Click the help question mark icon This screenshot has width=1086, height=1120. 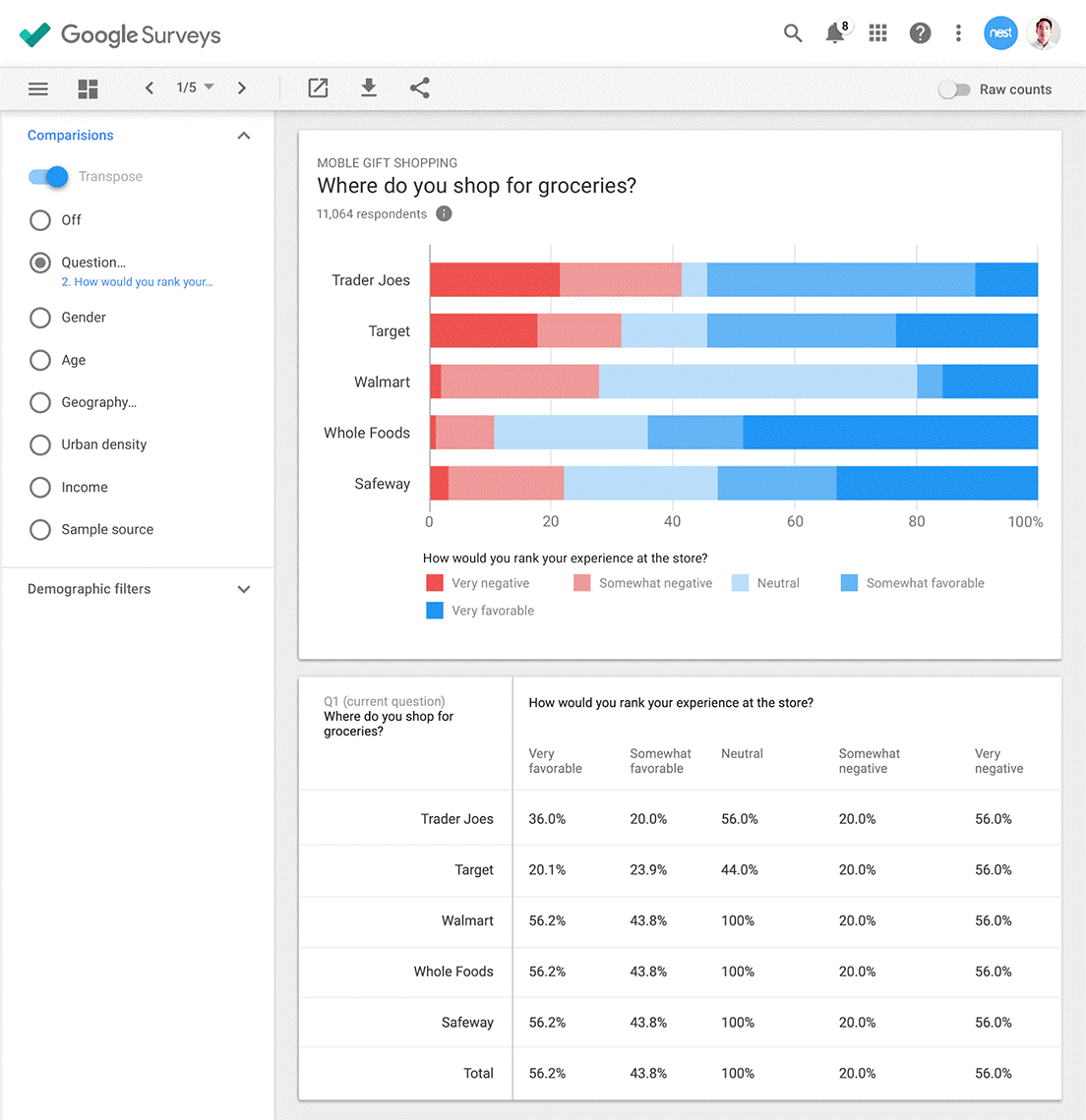pyautogui.click(x=920, y=32)
